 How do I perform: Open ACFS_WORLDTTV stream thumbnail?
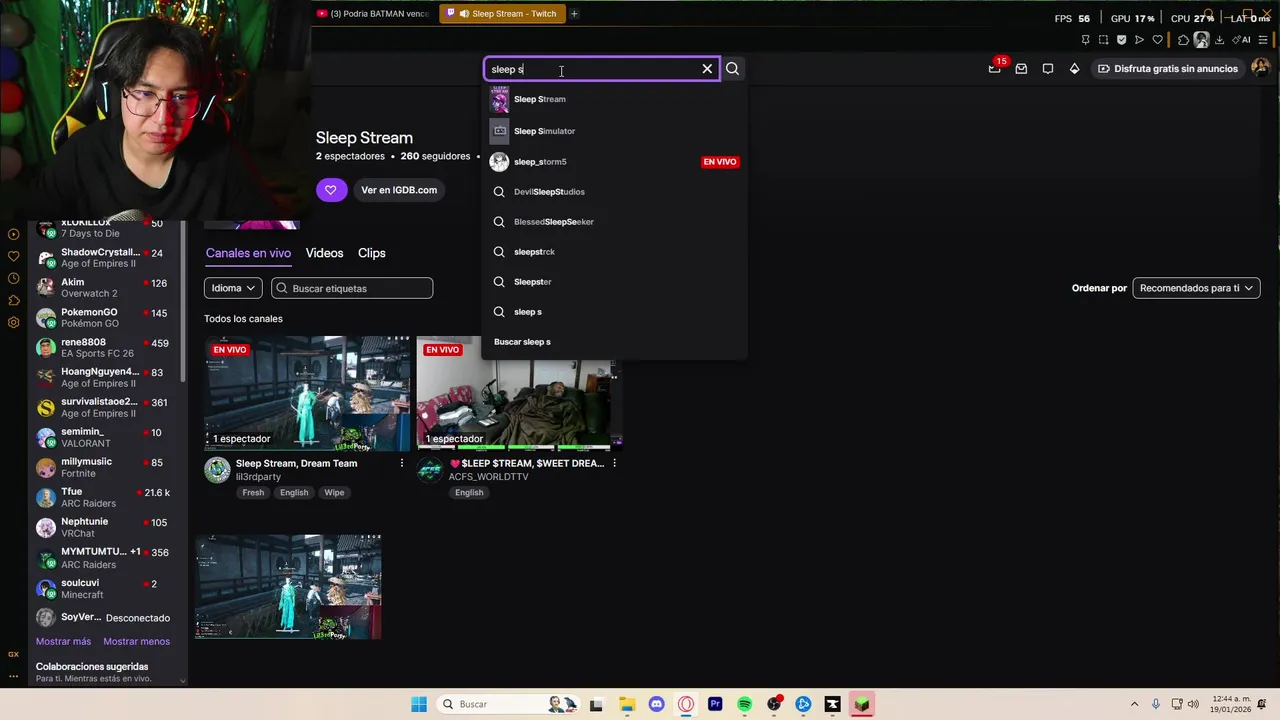click(519, 393)
